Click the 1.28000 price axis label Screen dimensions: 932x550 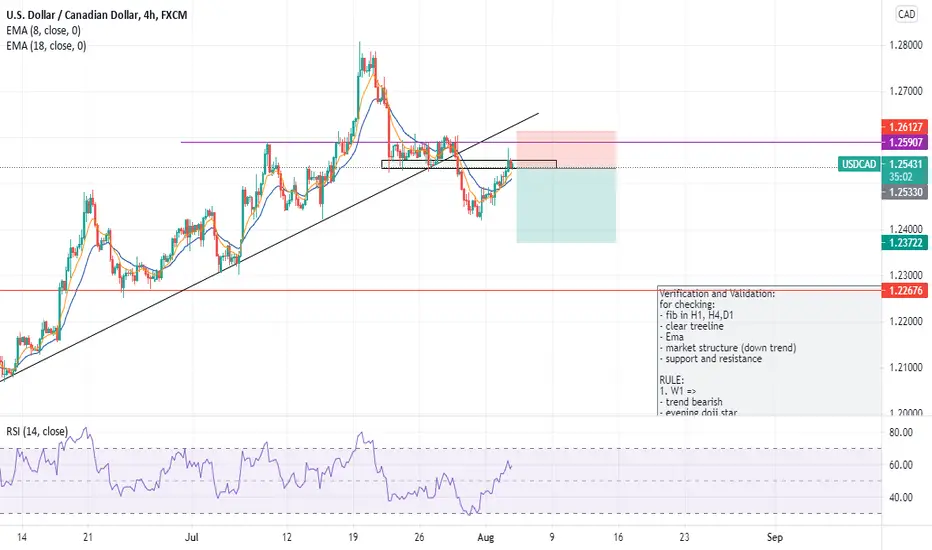coord(906,45)
